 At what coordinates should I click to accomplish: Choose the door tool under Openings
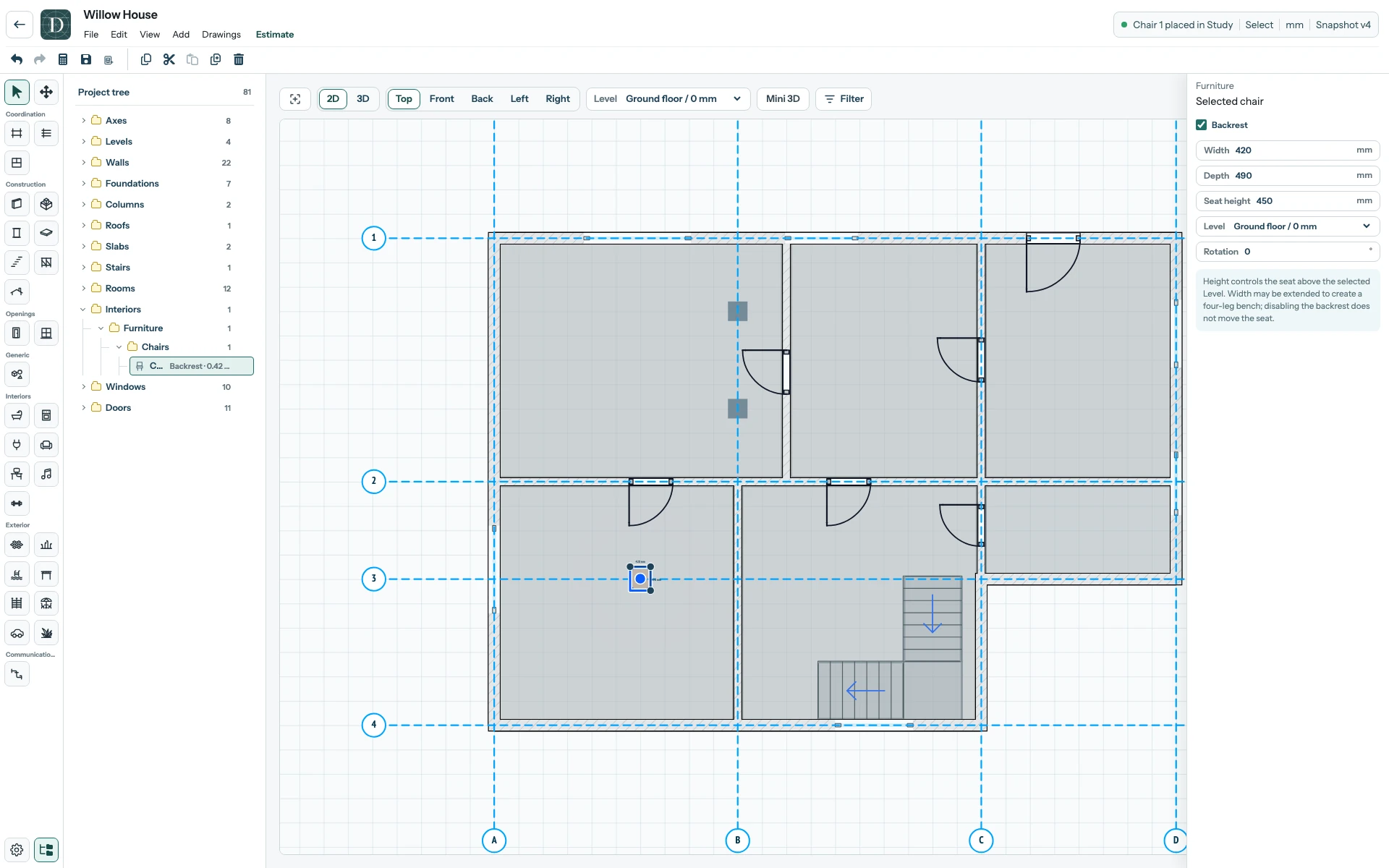[17, 333]
